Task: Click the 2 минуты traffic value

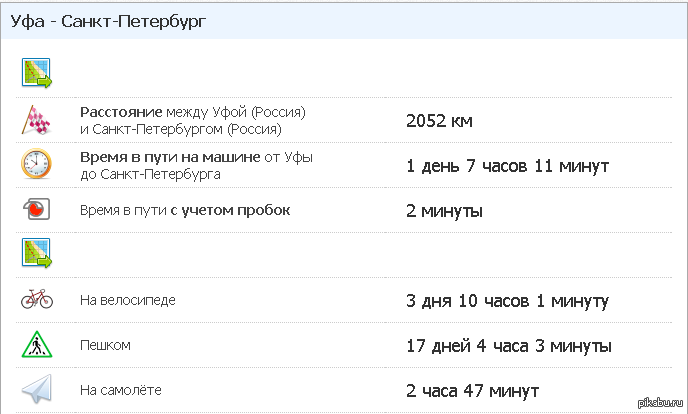Action: coord(445,211)
